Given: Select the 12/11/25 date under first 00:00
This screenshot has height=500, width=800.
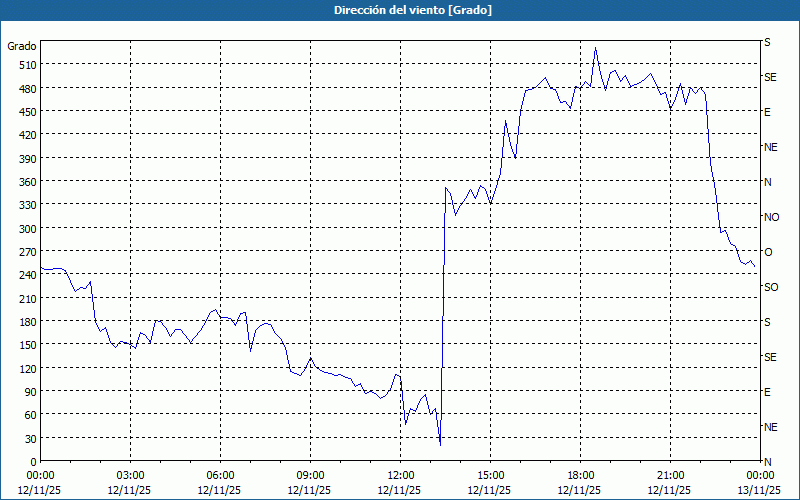Looking at the screenshot, I should [x=40, y=490].
